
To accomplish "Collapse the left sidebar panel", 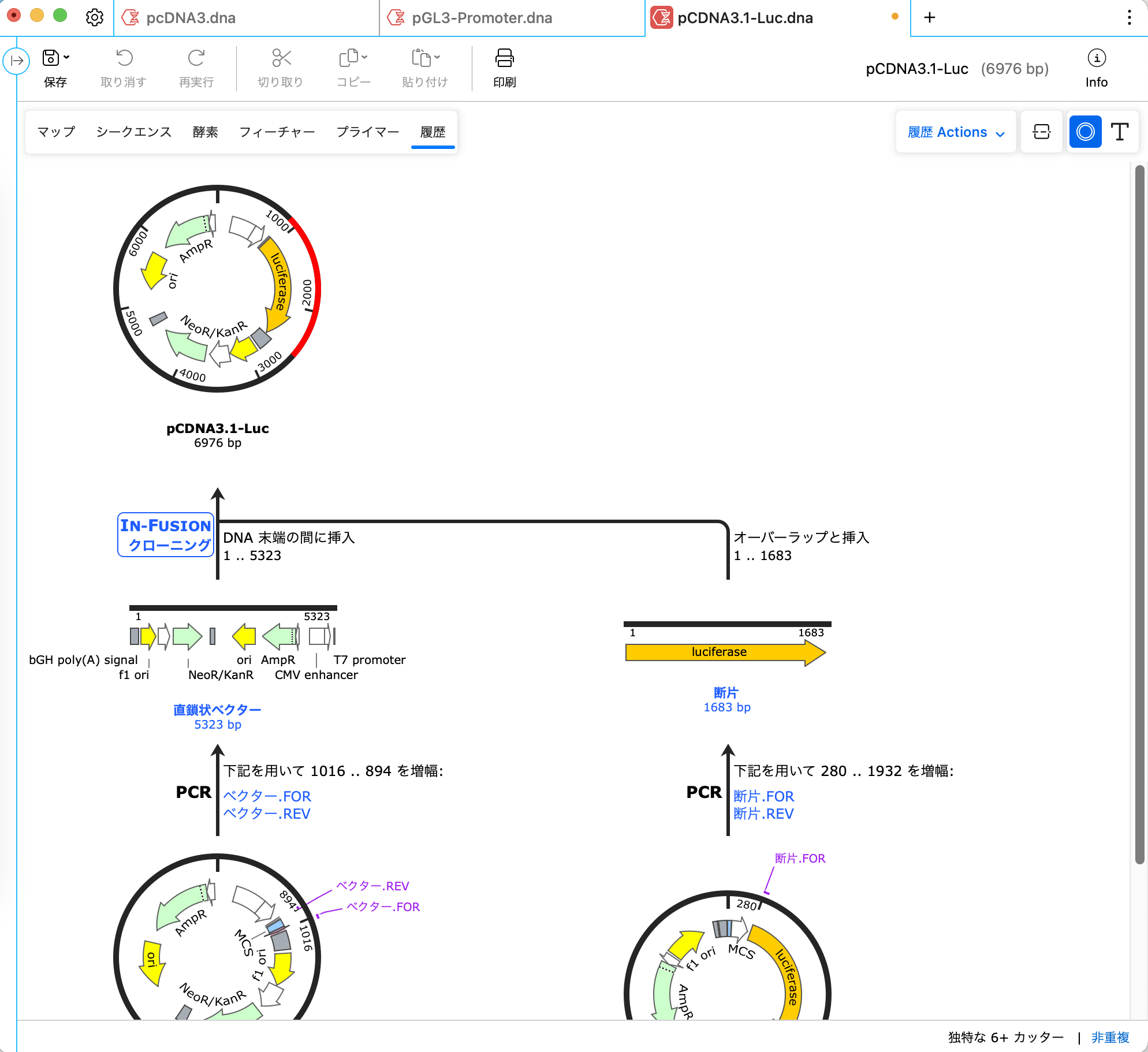I will pos(17,60).
